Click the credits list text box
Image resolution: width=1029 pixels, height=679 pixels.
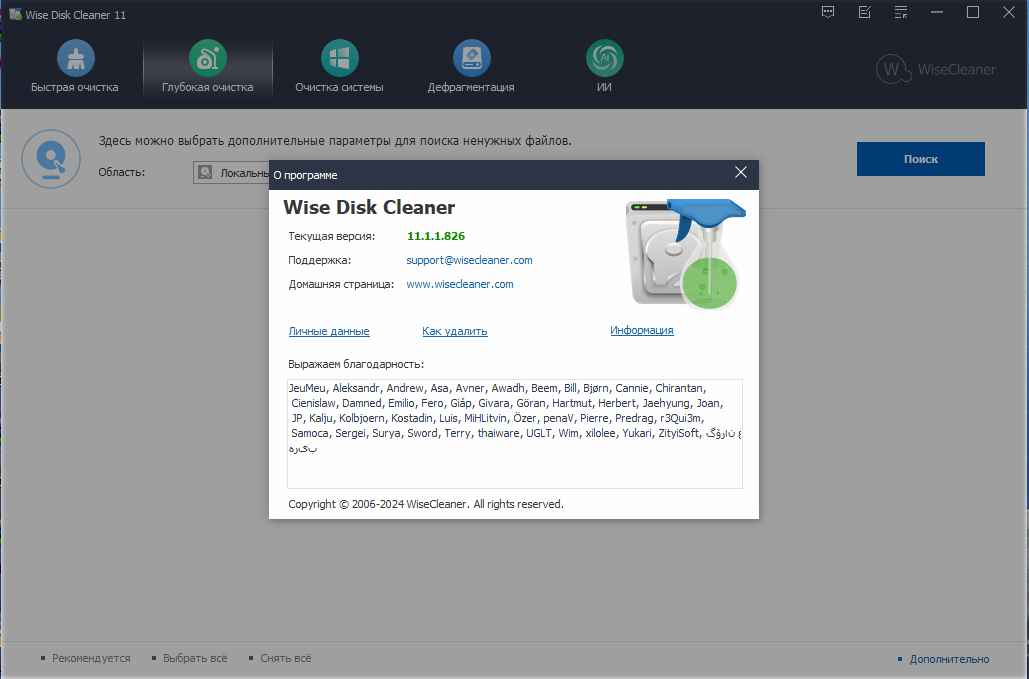tap(514, 434)
